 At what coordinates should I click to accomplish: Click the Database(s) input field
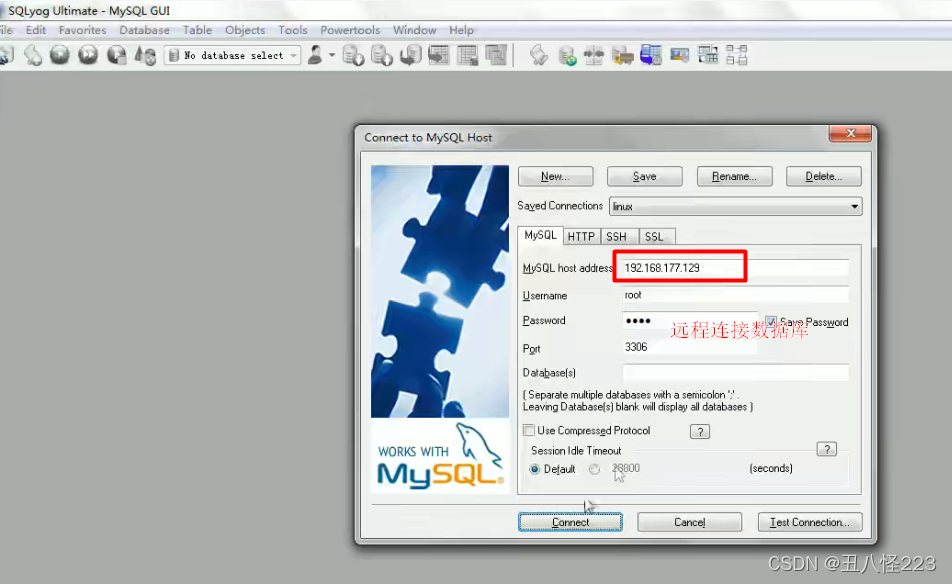pyautogui.click(x=735, y=373)
